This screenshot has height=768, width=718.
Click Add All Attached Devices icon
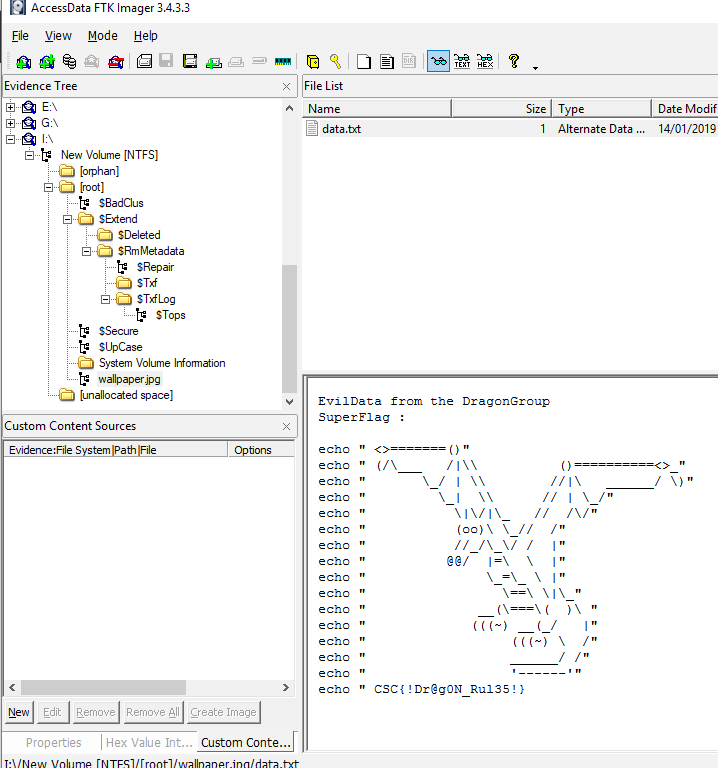(47, 62)
